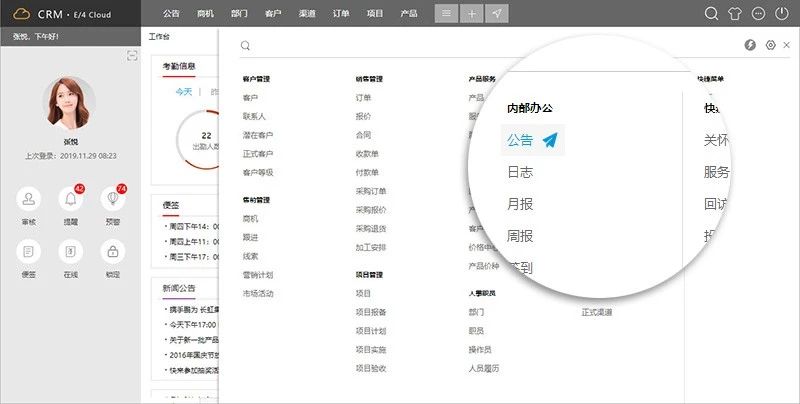The width and height of the screenshot is (800, 404).
Task: Lock the screen with 锁定 icon
Action: pyautogui.click(x=112, y=251)
